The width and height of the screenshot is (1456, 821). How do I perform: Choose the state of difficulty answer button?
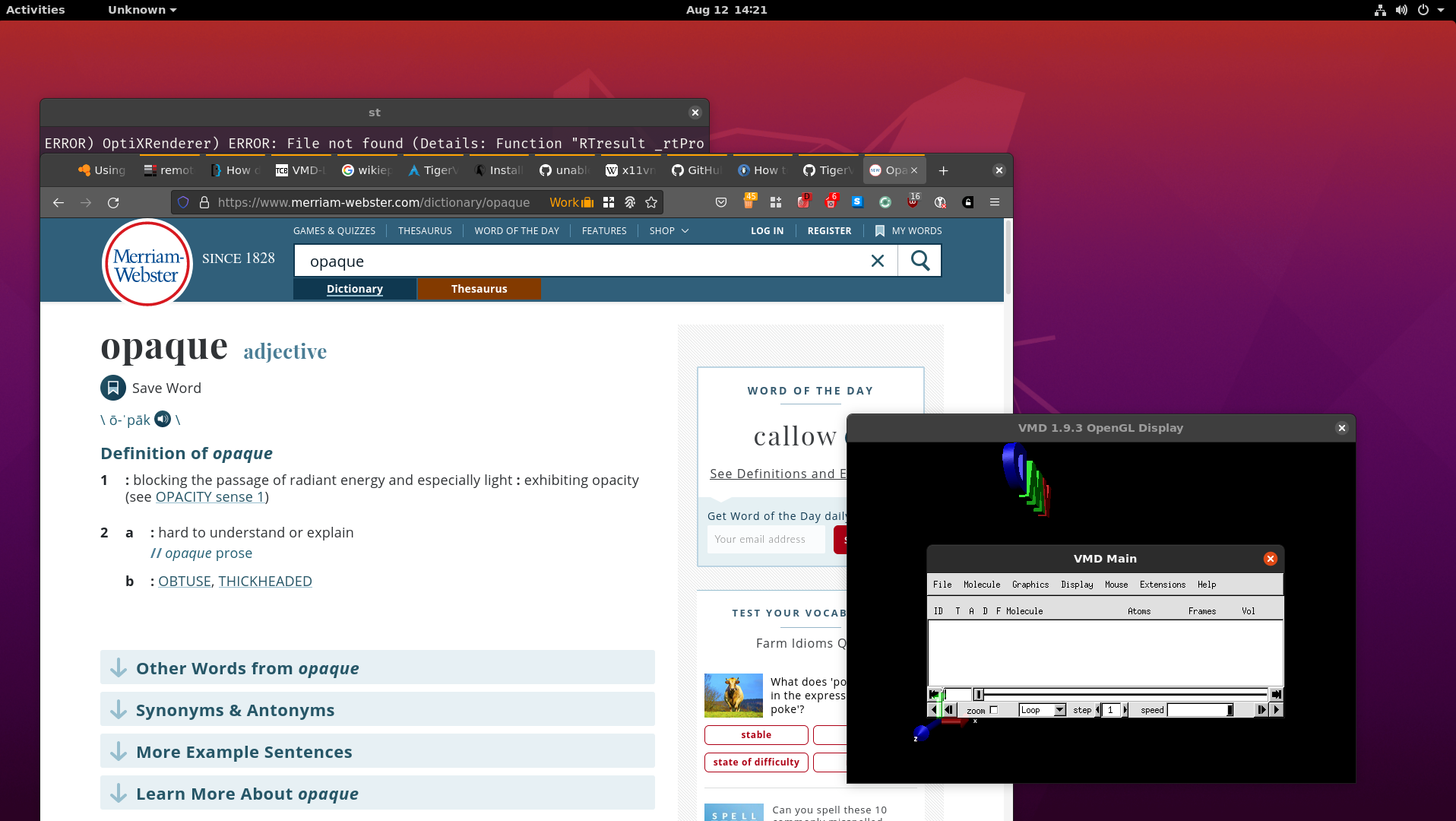pyautogui.click(x=756, y=762)
